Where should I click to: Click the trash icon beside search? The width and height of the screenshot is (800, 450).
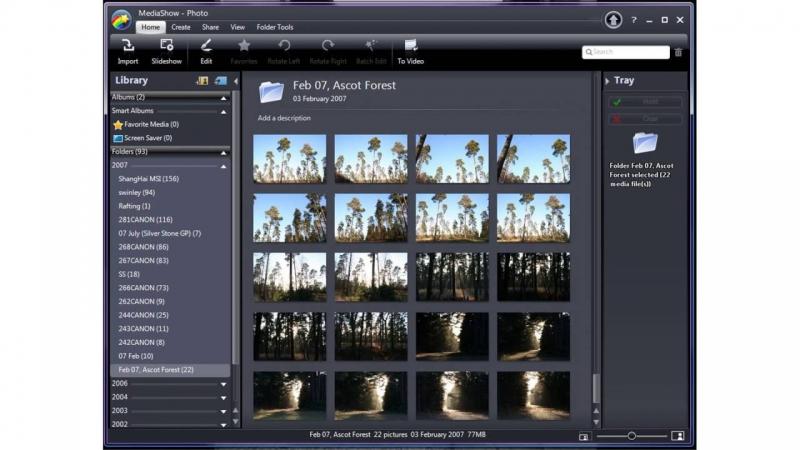678,52
